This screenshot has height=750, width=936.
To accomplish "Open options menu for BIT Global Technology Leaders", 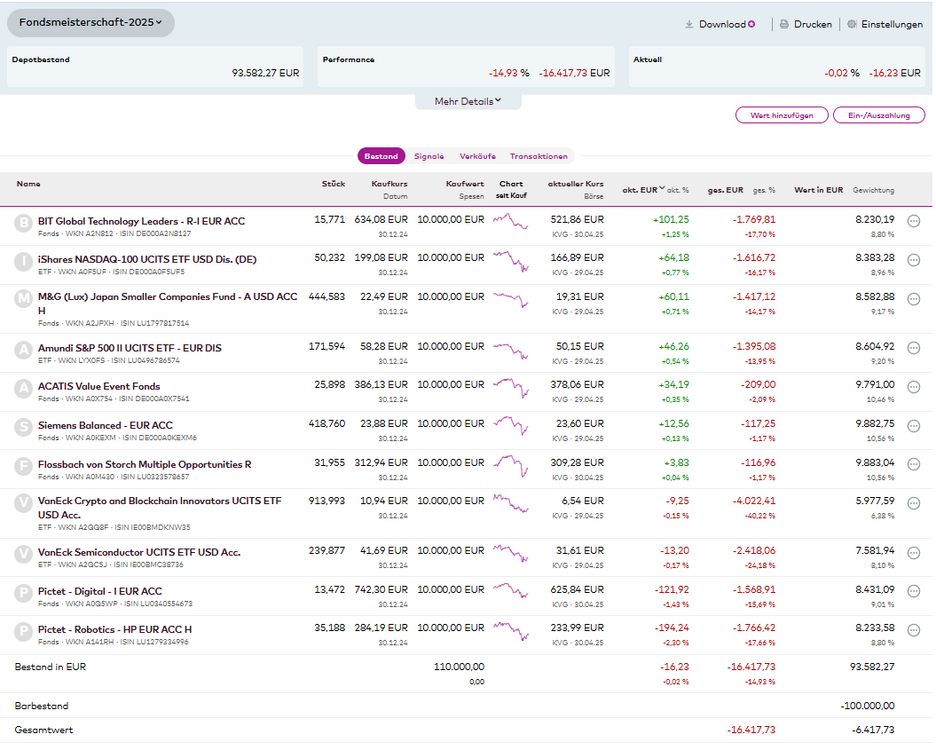I will click(x=913, y=221).
